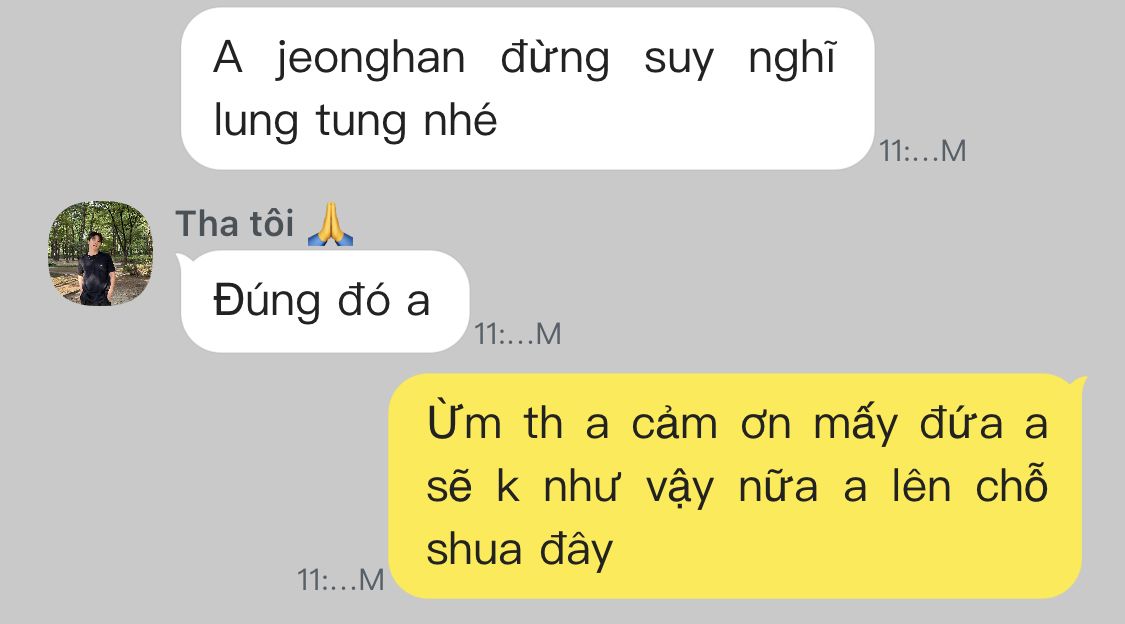1125x624 pixels.
Task: Click the words lung tung
Action: pos(310,121)
